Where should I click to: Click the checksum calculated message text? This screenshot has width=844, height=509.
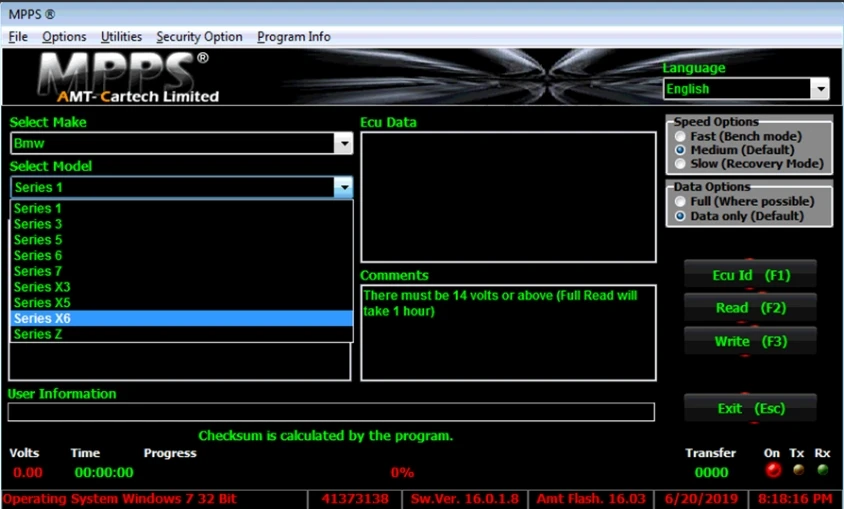[x=326, y=435]
